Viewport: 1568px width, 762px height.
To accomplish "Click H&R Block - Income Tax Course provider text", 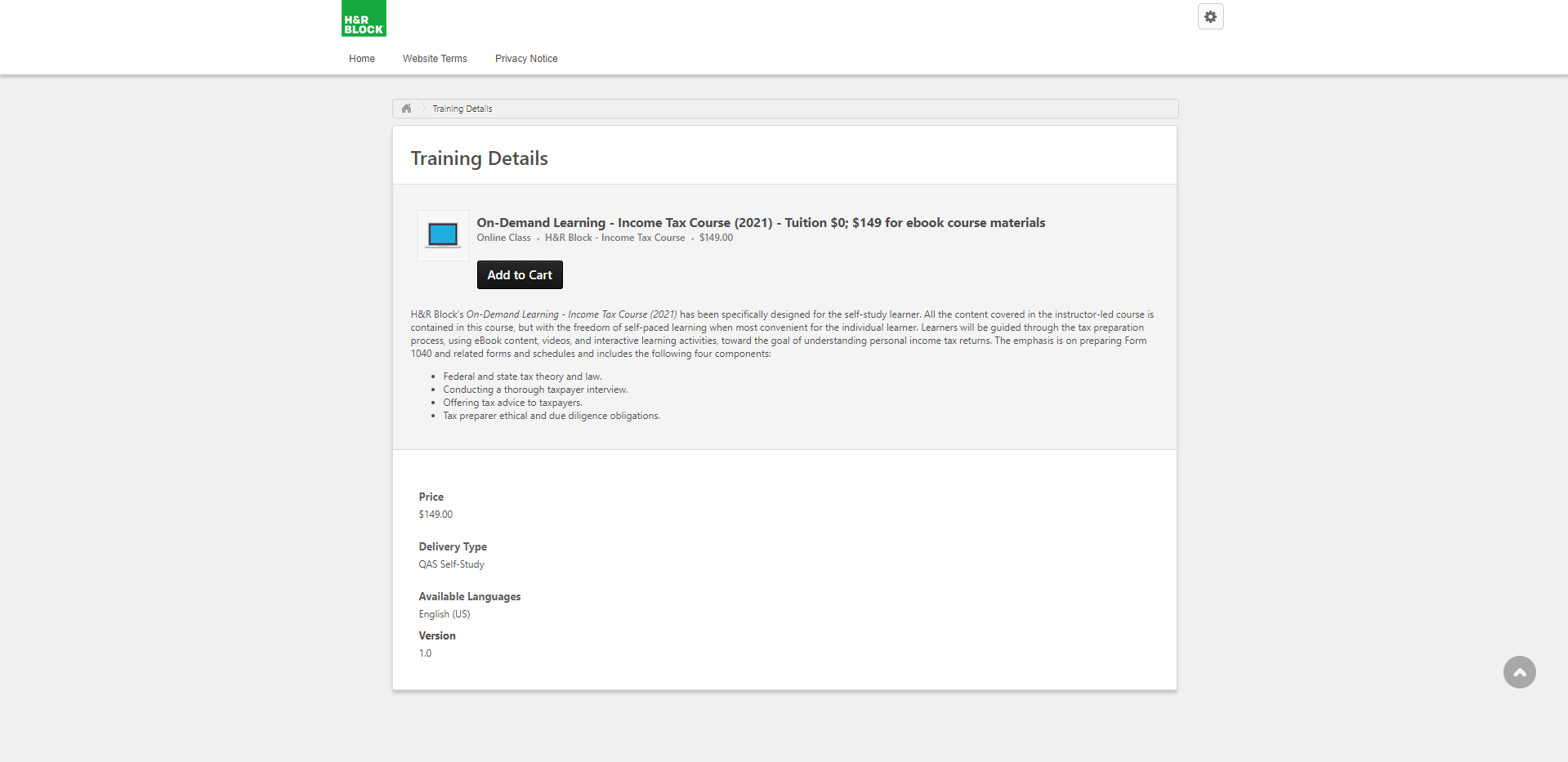I will [614, 238].
